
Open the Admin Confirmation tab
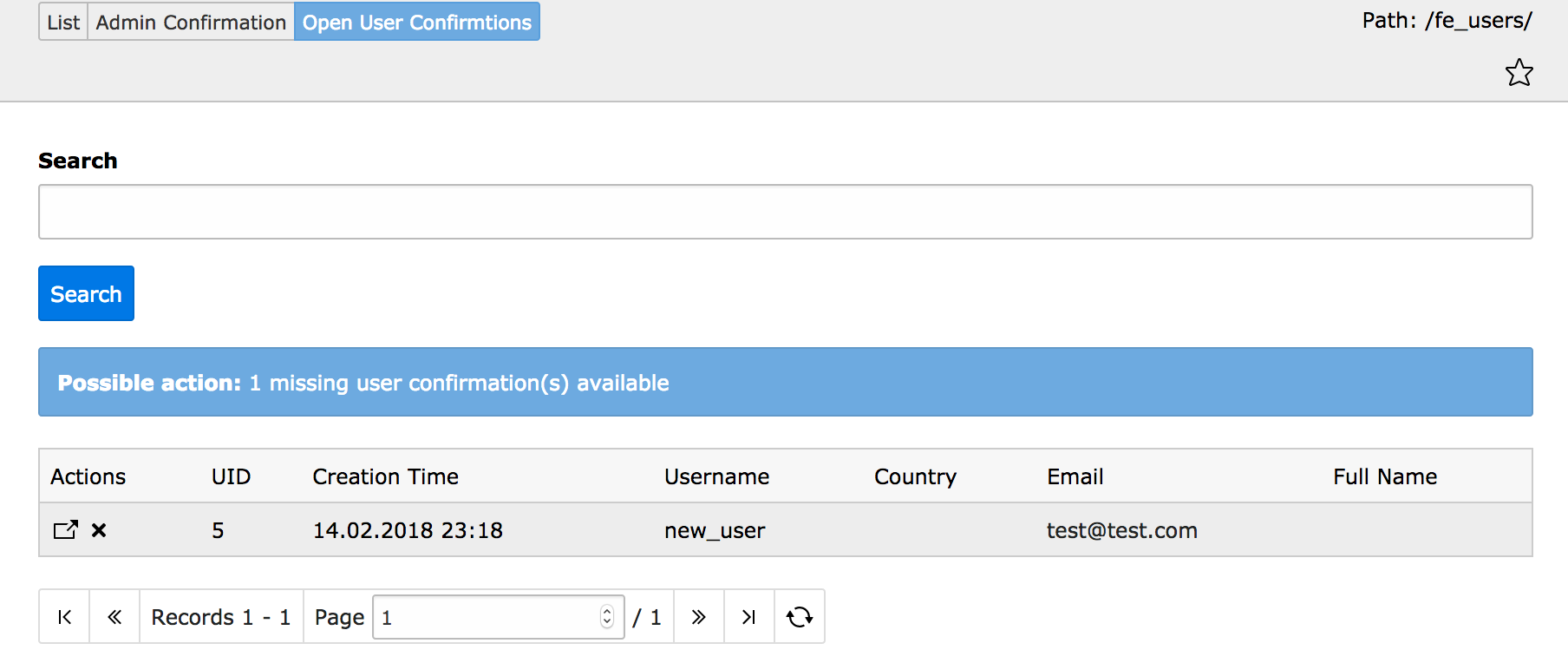191,22
